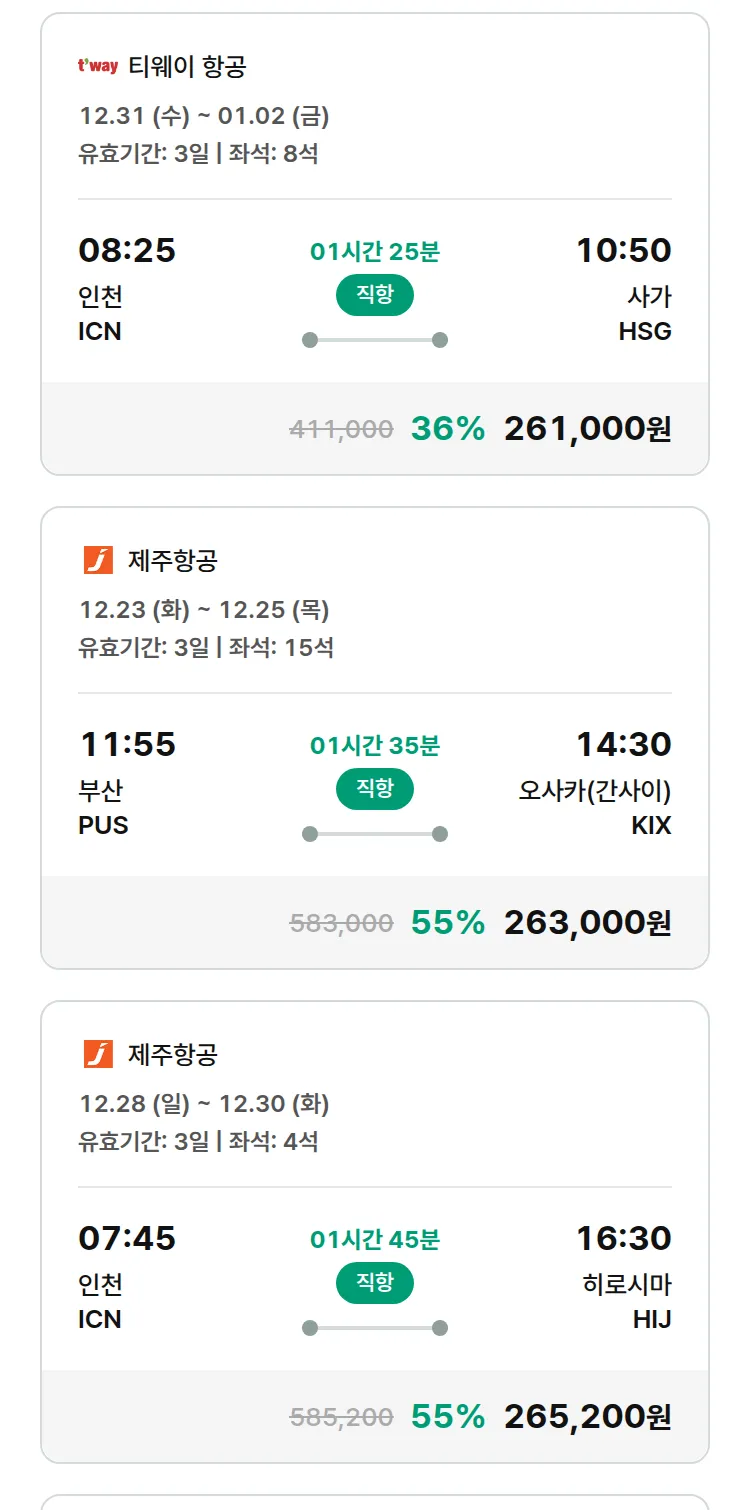
Task: Click the 01시간 45분 flight duration
Action: pyautogui.click(x=374, y=1240)
